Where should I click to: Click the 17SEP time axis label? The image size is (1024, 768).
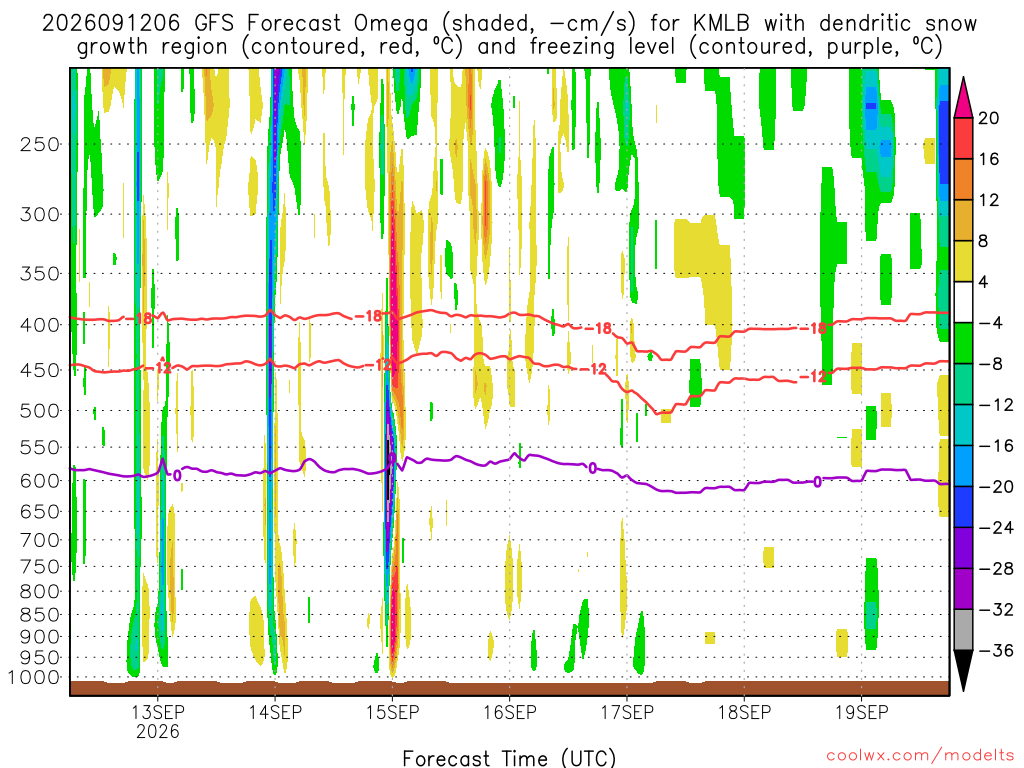tap(627, 712)
